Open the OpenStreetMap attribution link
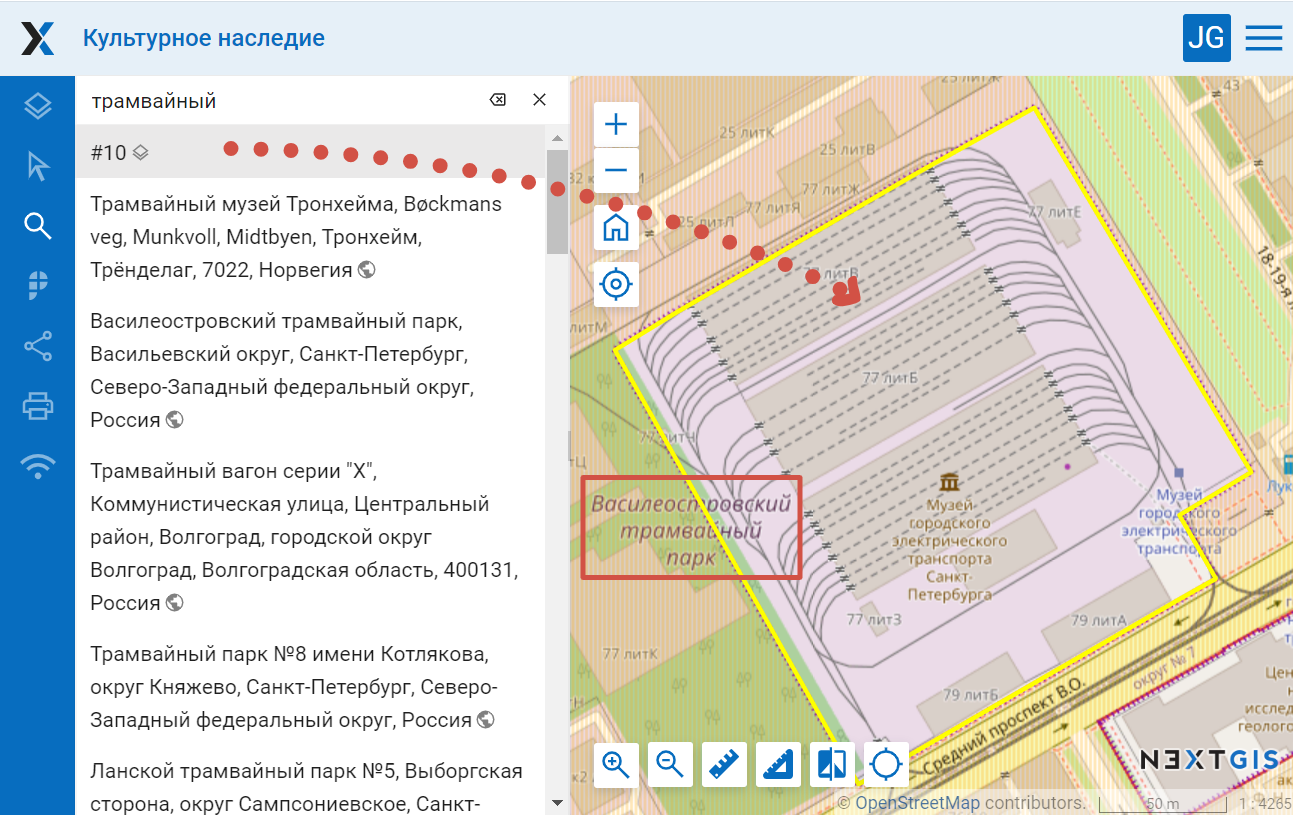This screenshot has width=1293, height=815. click(x=916, y=803)
